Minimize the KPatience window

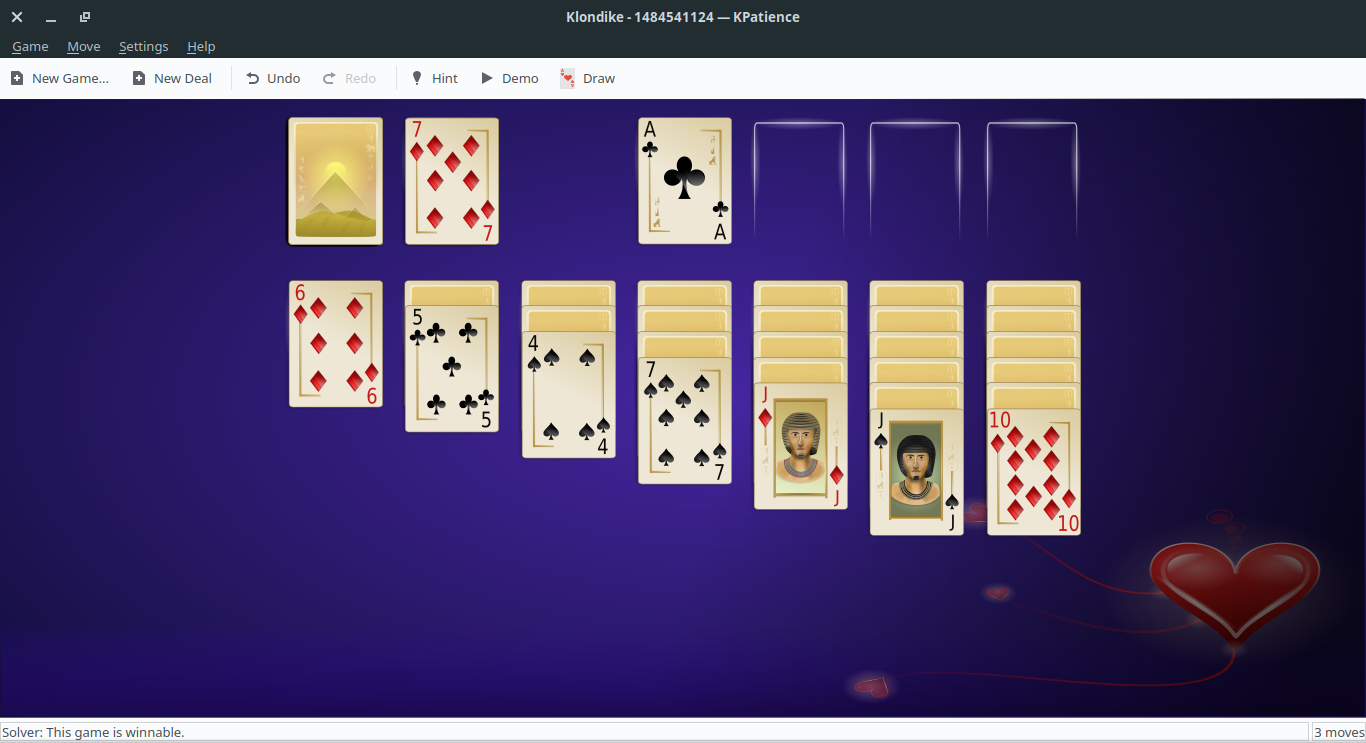[x=51, y=17]
